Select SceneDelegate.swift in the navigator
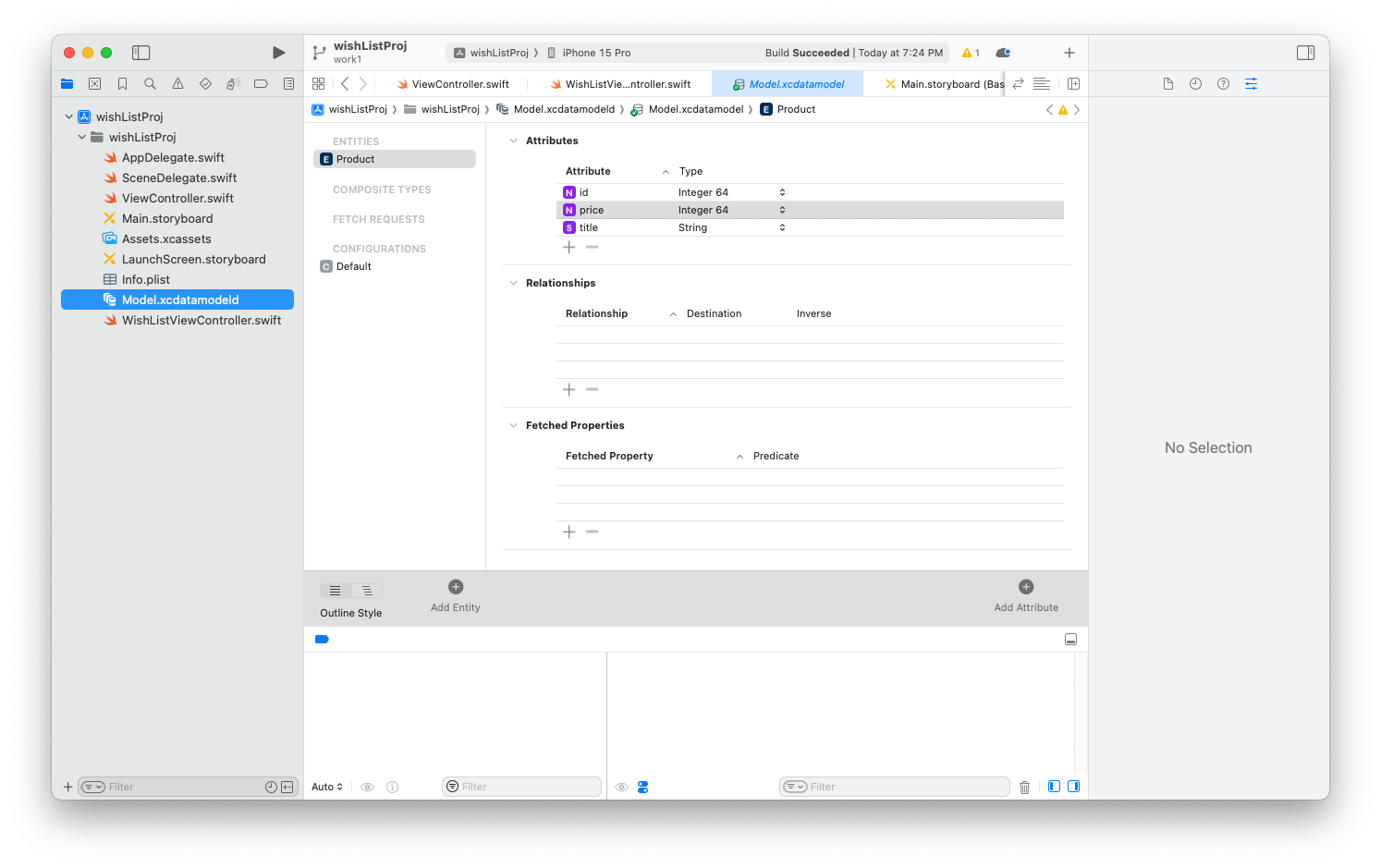This screenshot has width=1381, height=868. pyautogui.click(x=179, y=177)
